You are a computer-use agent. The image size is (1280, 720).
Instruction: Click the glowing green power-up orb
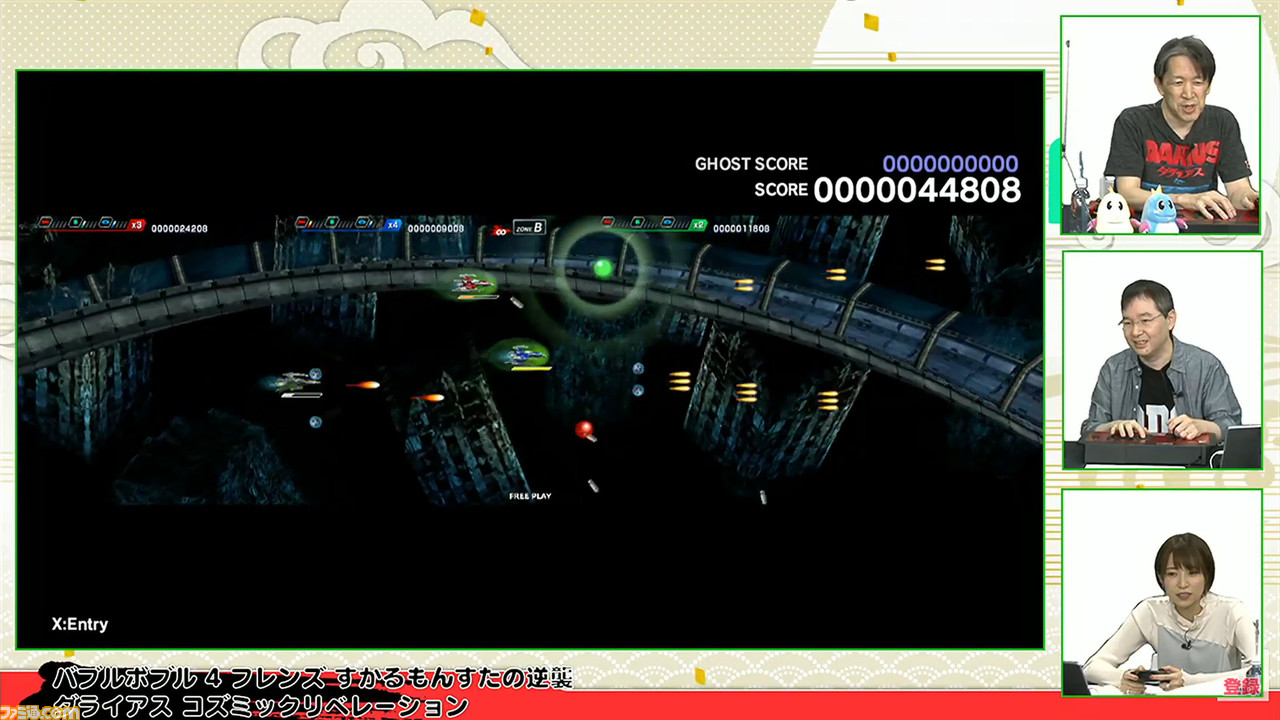coord(602,267)
